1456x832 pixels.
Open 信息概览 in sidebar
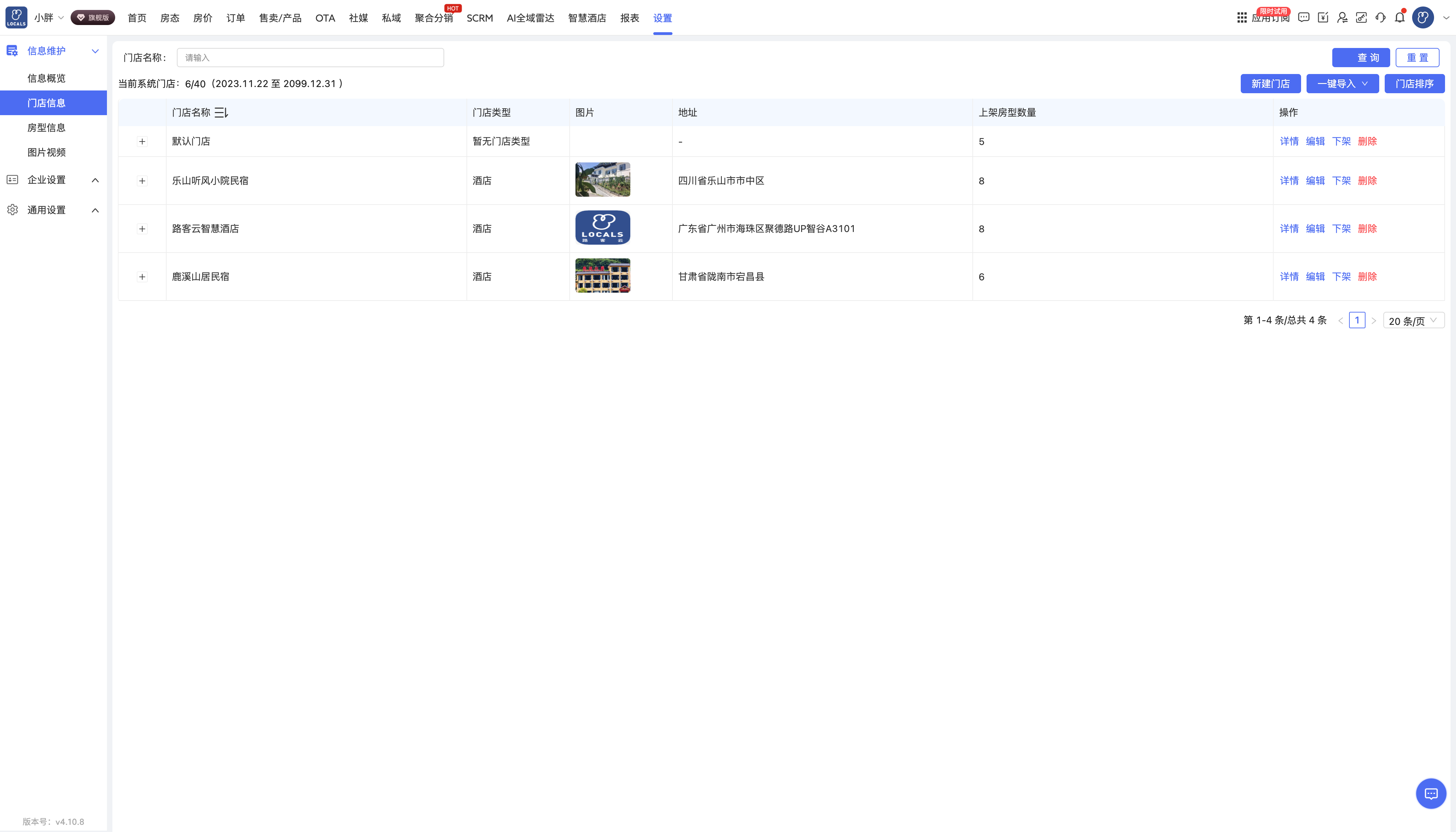[46, 78]
